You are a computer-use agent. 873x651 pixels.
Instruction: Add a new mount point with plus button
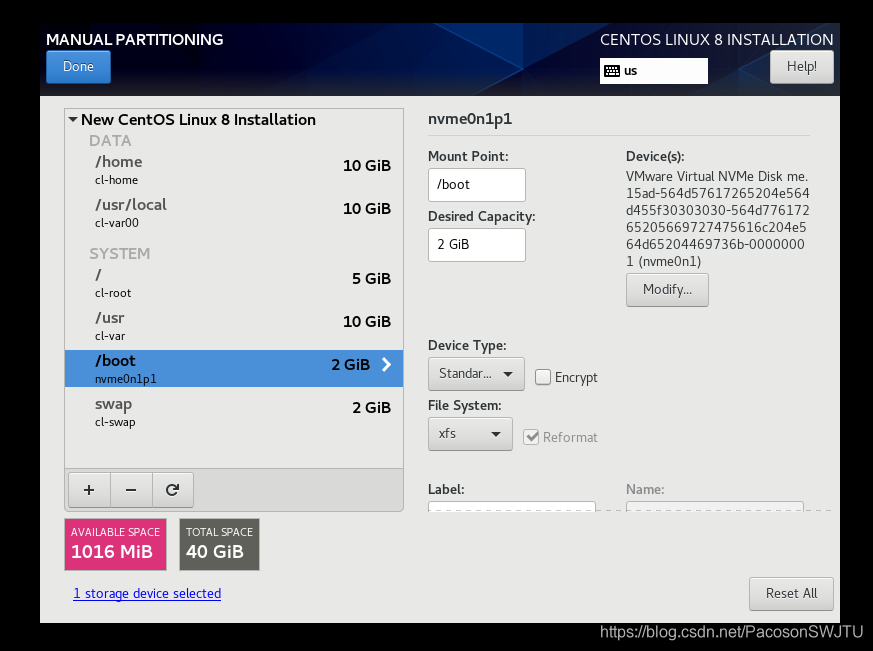(x=89, y=490)
